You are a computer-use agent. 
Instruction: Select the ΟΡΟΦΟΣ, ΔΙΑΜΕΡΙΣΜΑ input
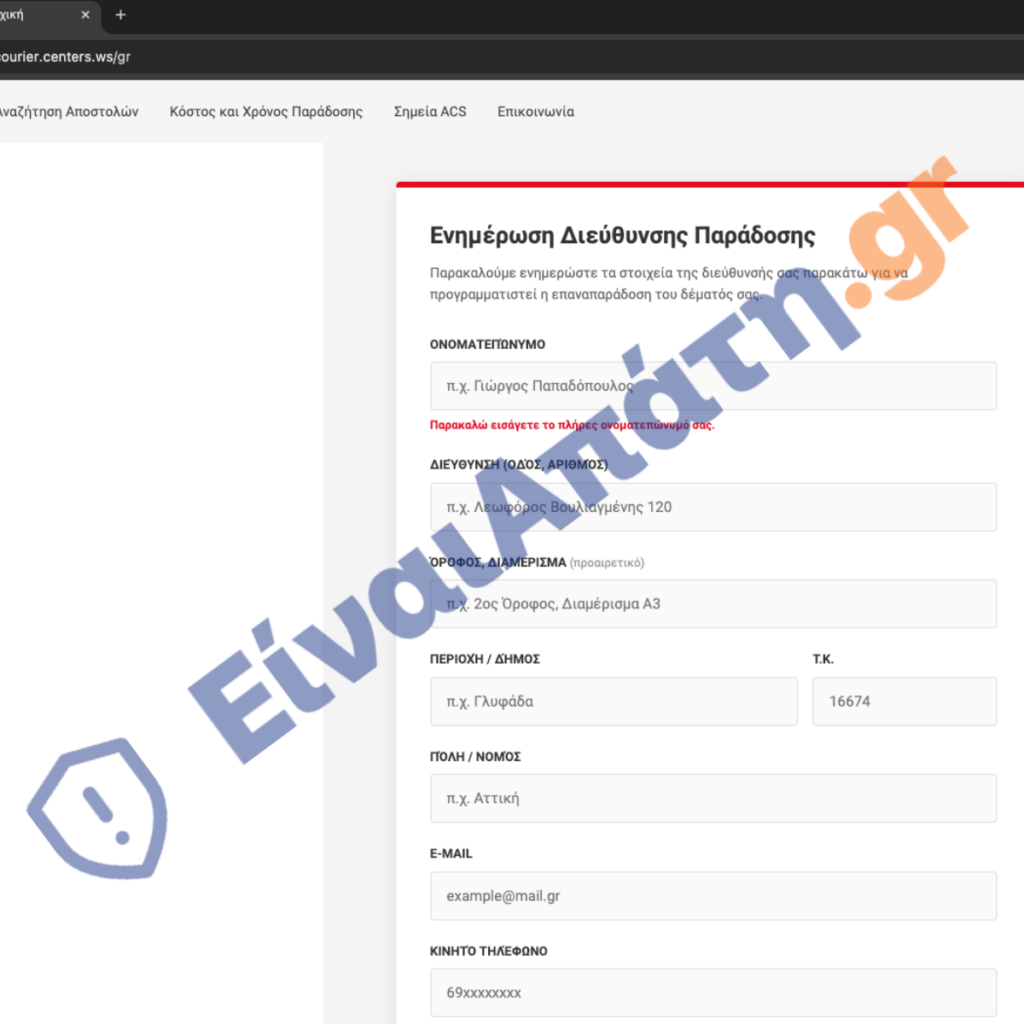(713, 603)
